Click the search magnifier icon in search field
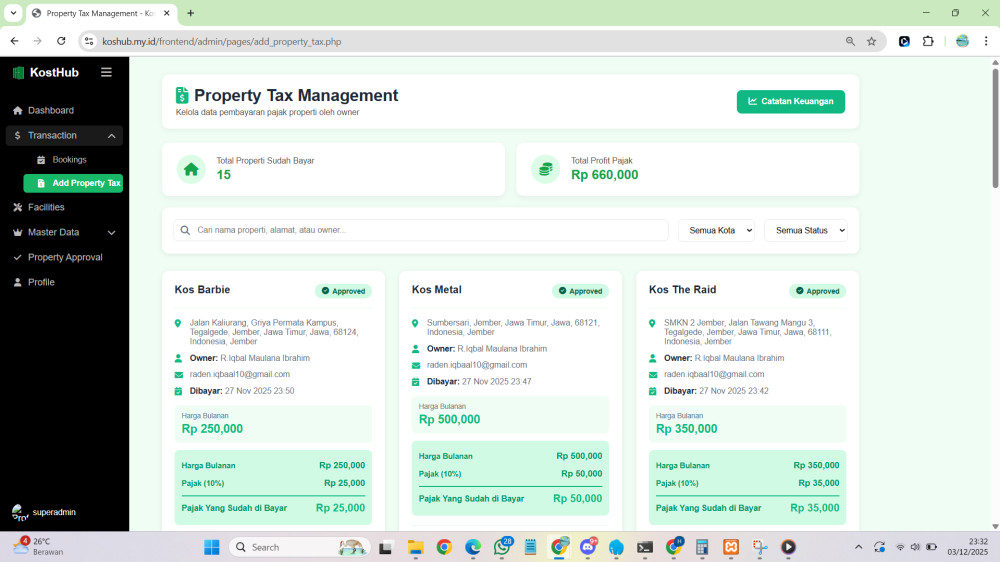The image size is (1000, 562). 185,230
